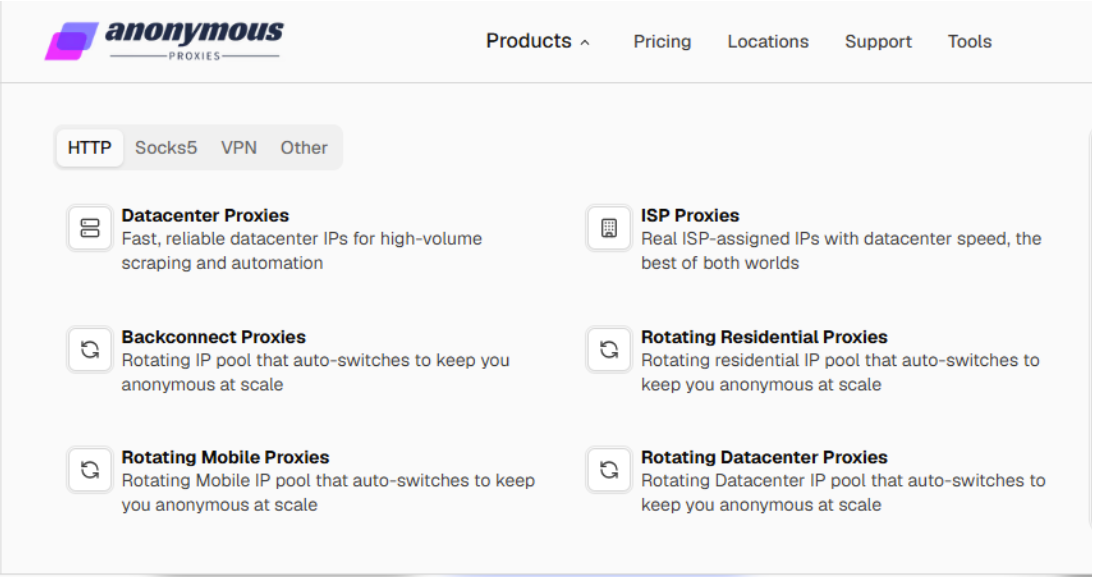Click text 'Rotating Mobile IP pool that auto-switches'
Image resolution: width=1093 pixels, height=577 pixels.
coord(296,481)
